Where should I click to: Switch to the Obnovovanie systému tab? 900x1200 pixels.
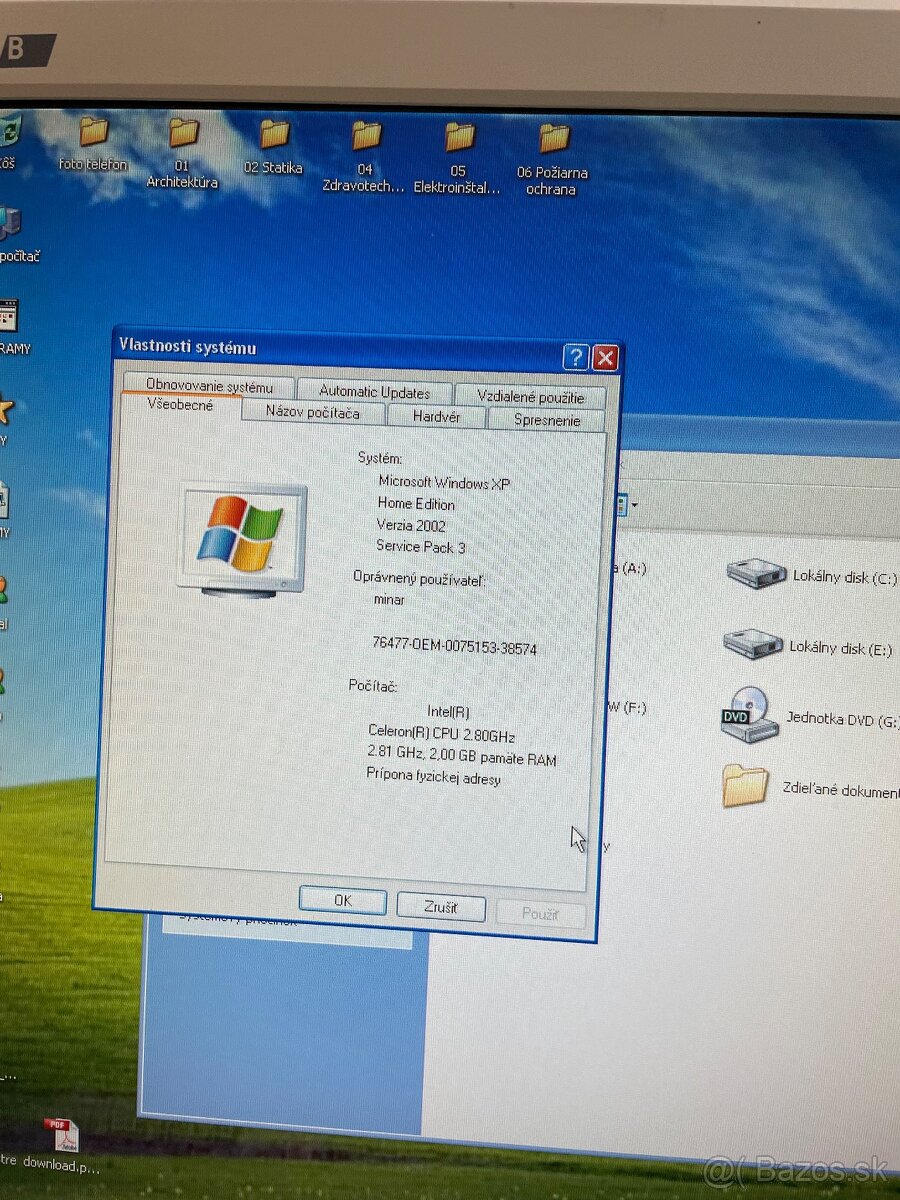click(x=209, y=386)
